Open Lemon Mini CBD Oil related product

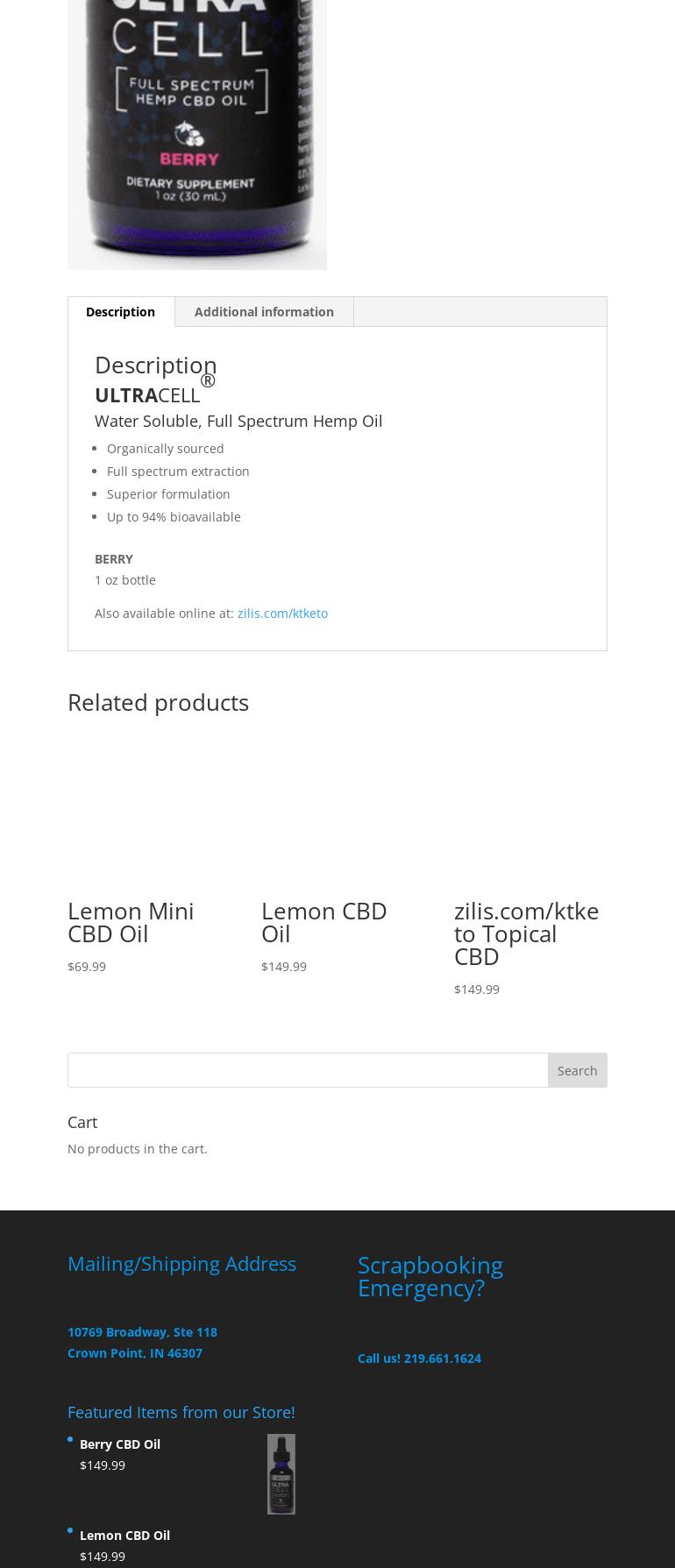(131, 922)
